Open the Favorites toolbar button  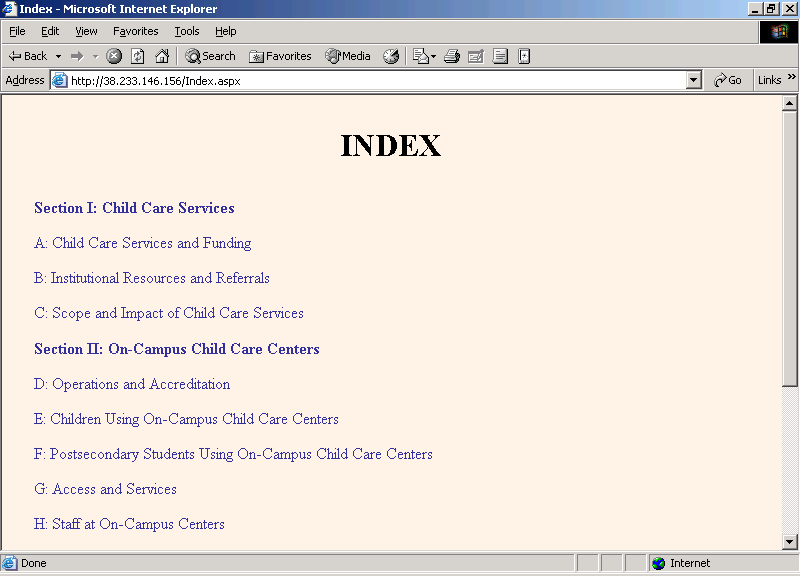(280, 56)
